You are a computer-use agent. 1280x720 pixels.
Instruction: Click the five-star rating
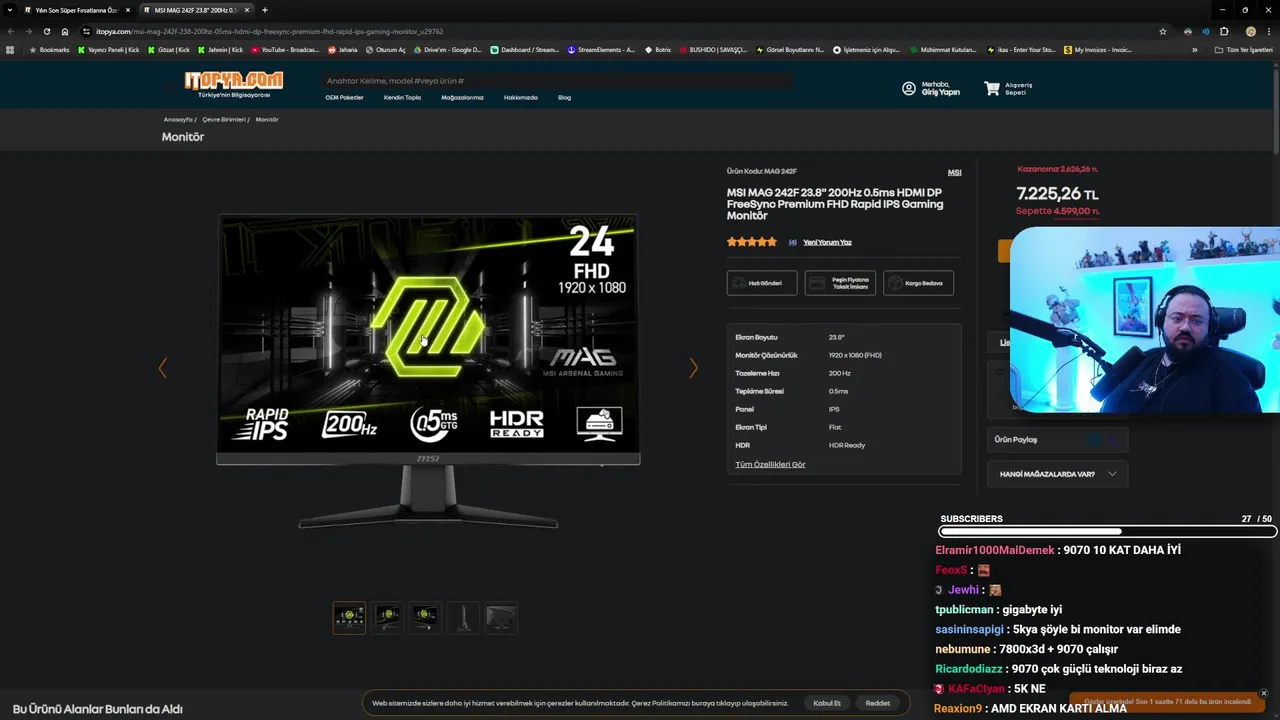(752, 242)
